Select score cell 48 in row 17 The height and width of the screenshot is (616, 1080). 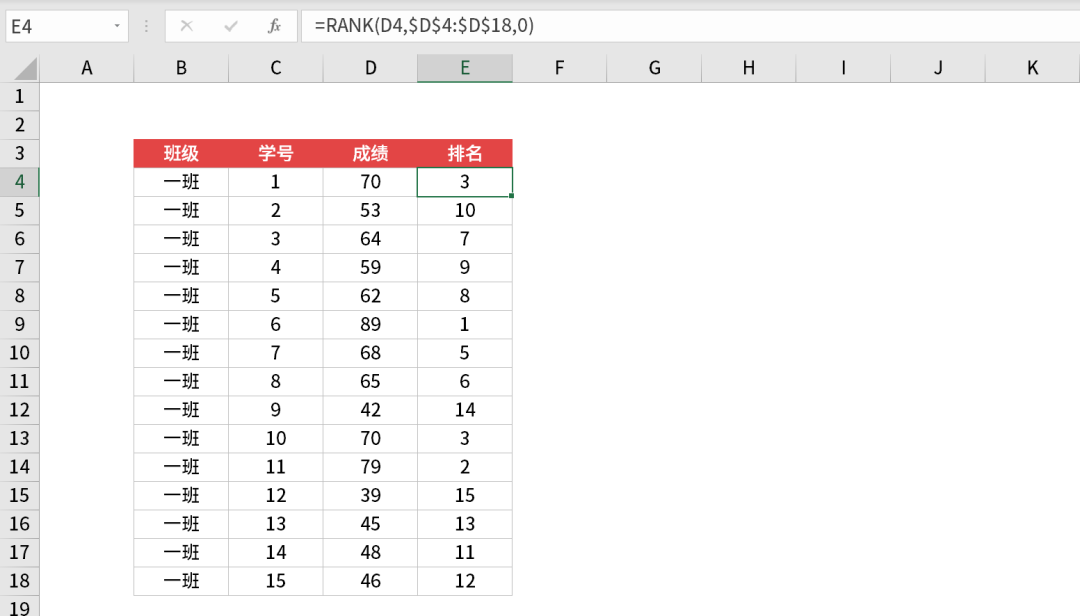pyautogui.click(x=370, y=552)
